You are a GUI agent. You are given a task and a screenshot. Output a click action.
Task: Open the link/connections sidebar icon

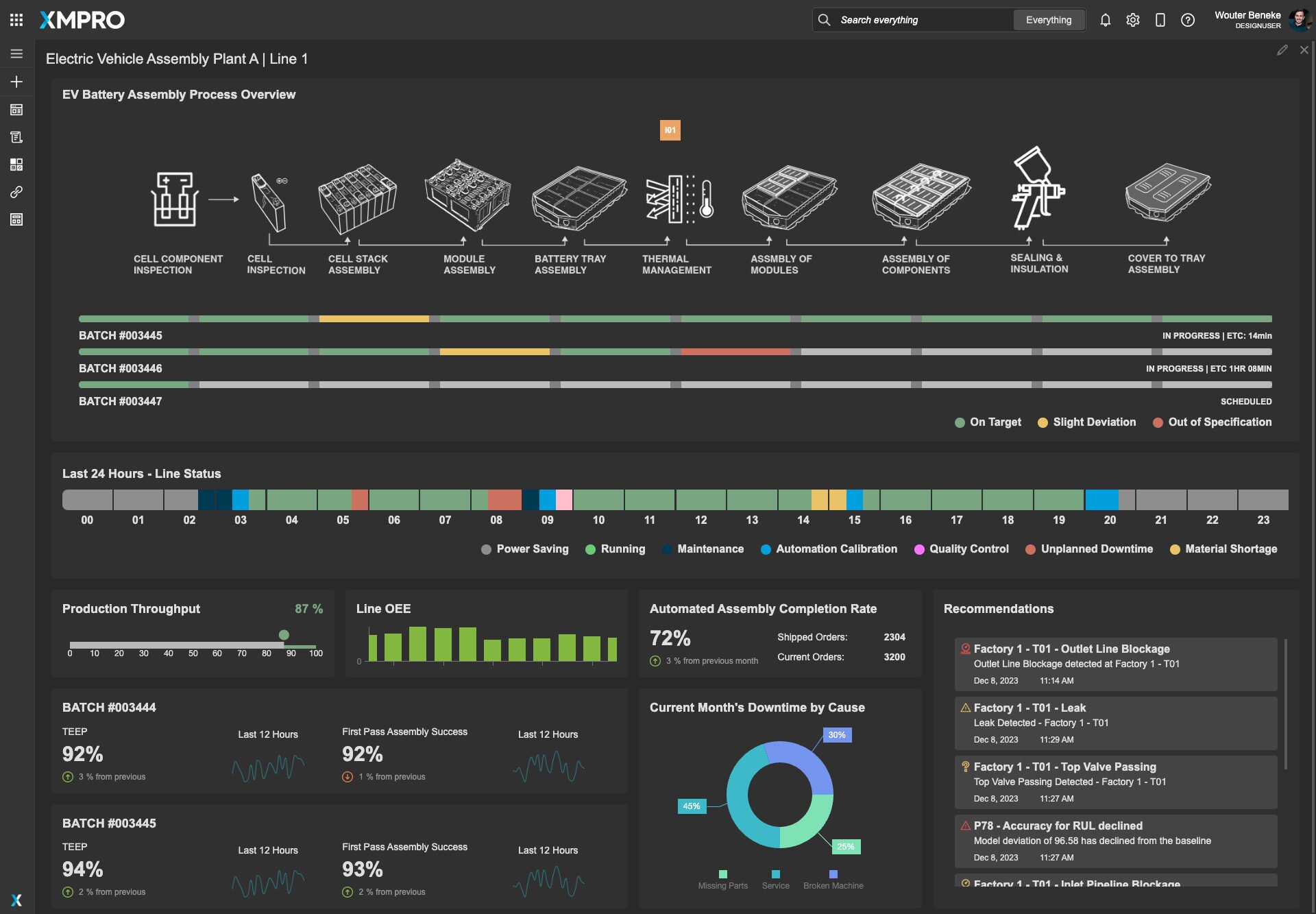click(16, 192)
